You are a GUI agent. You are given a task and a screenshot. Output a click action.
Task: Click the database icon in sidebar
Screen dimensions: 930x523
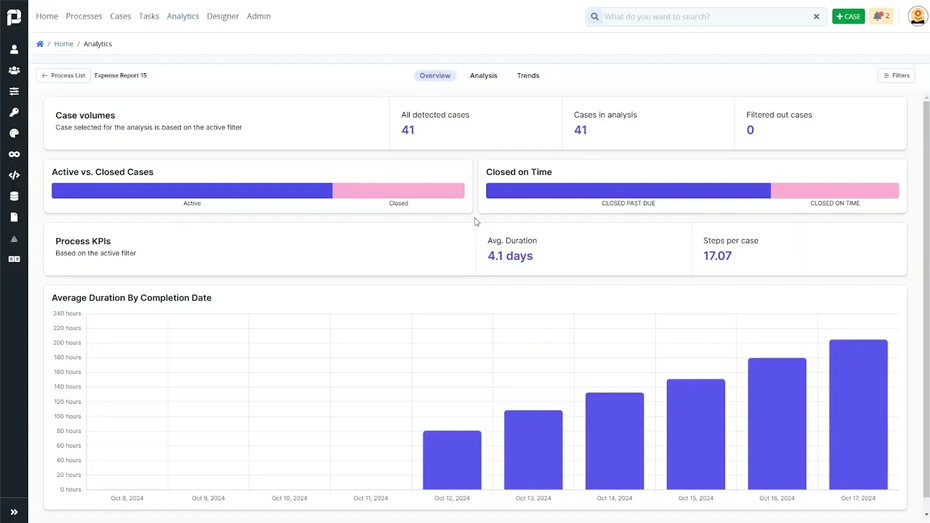[14, 196]
